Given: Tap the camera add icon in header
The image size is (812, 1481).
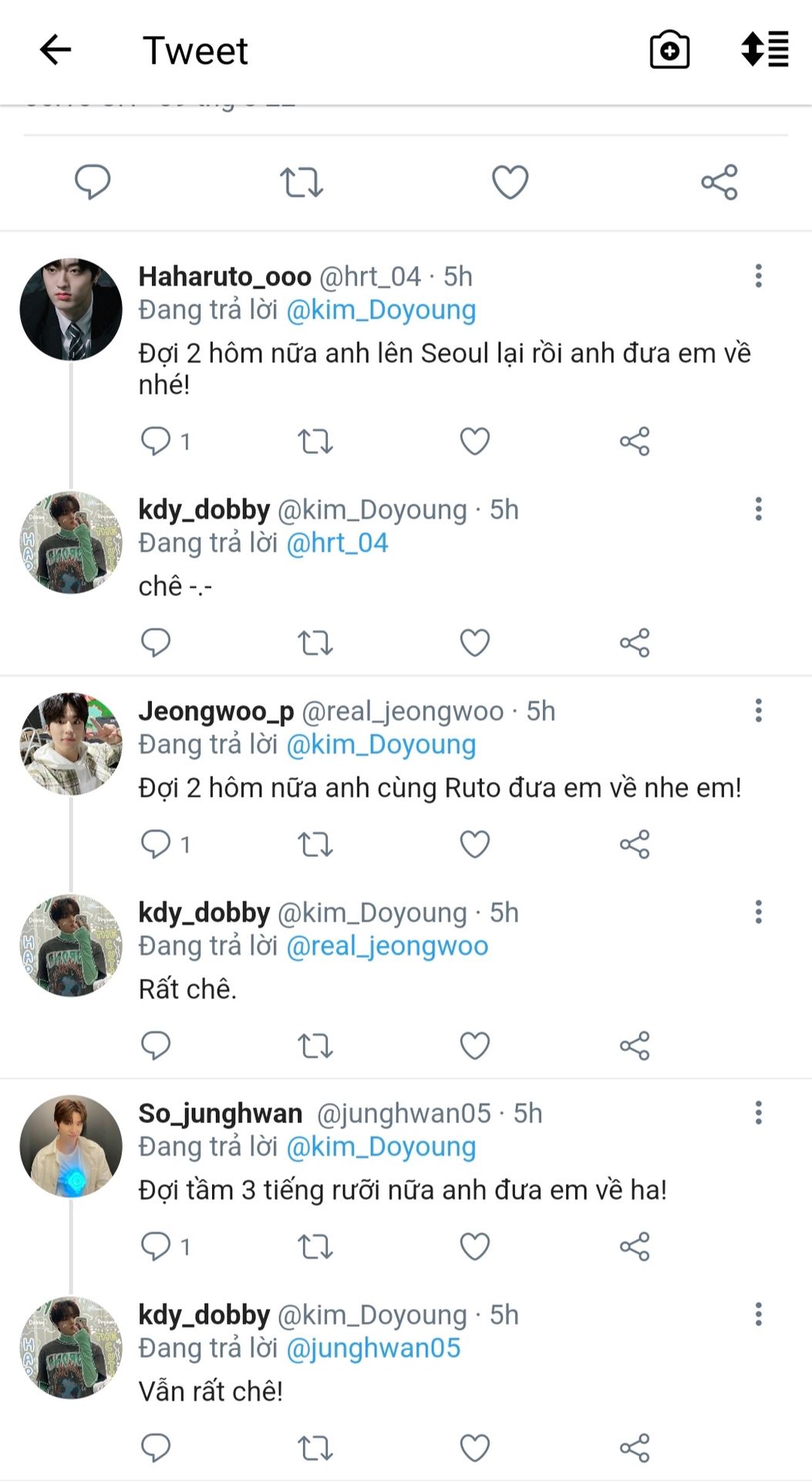Looking at the screenshot, I should tap(669, 51).
